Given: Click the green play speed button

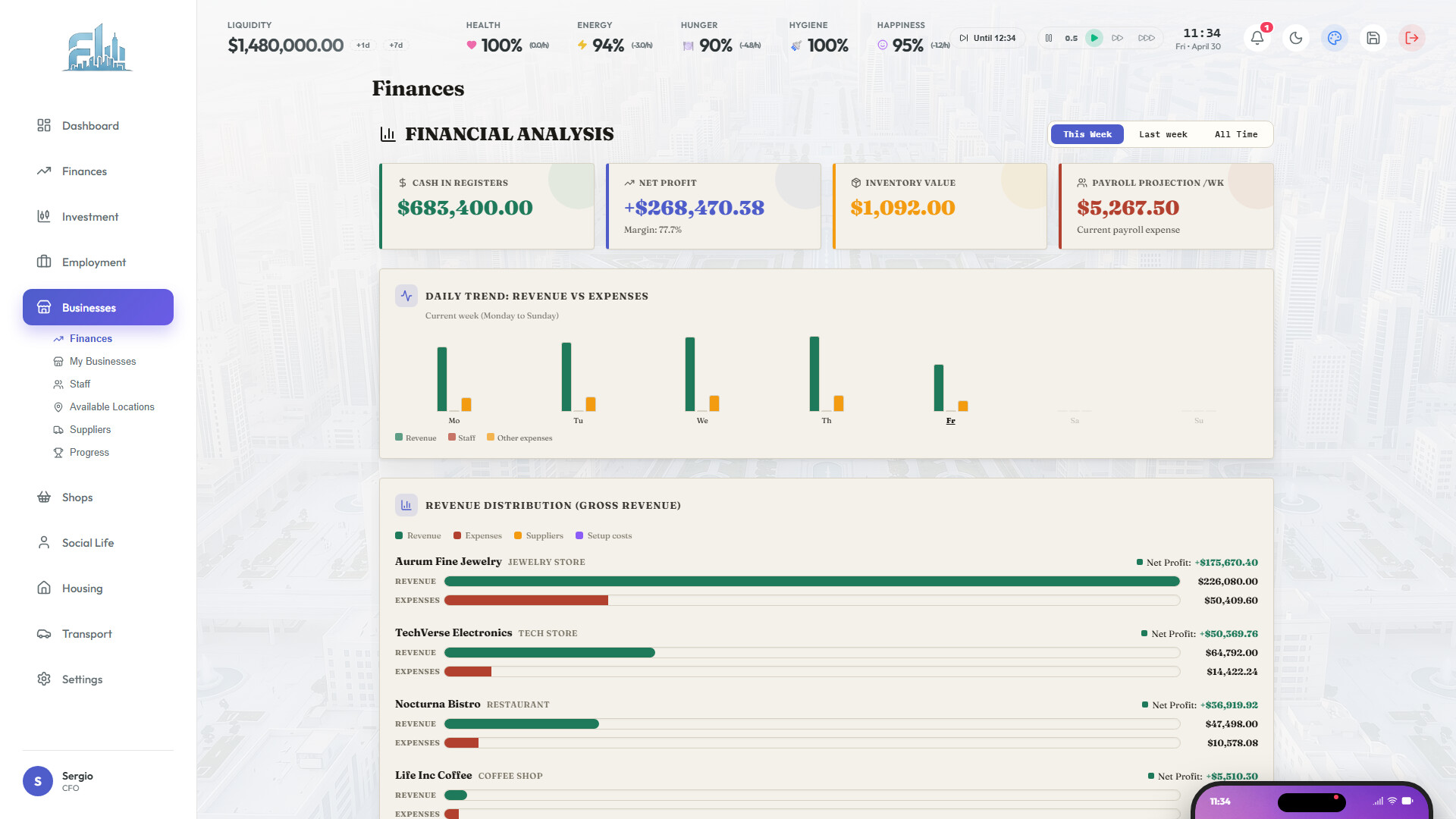Looking at the screenshot, I should 1094,38.
